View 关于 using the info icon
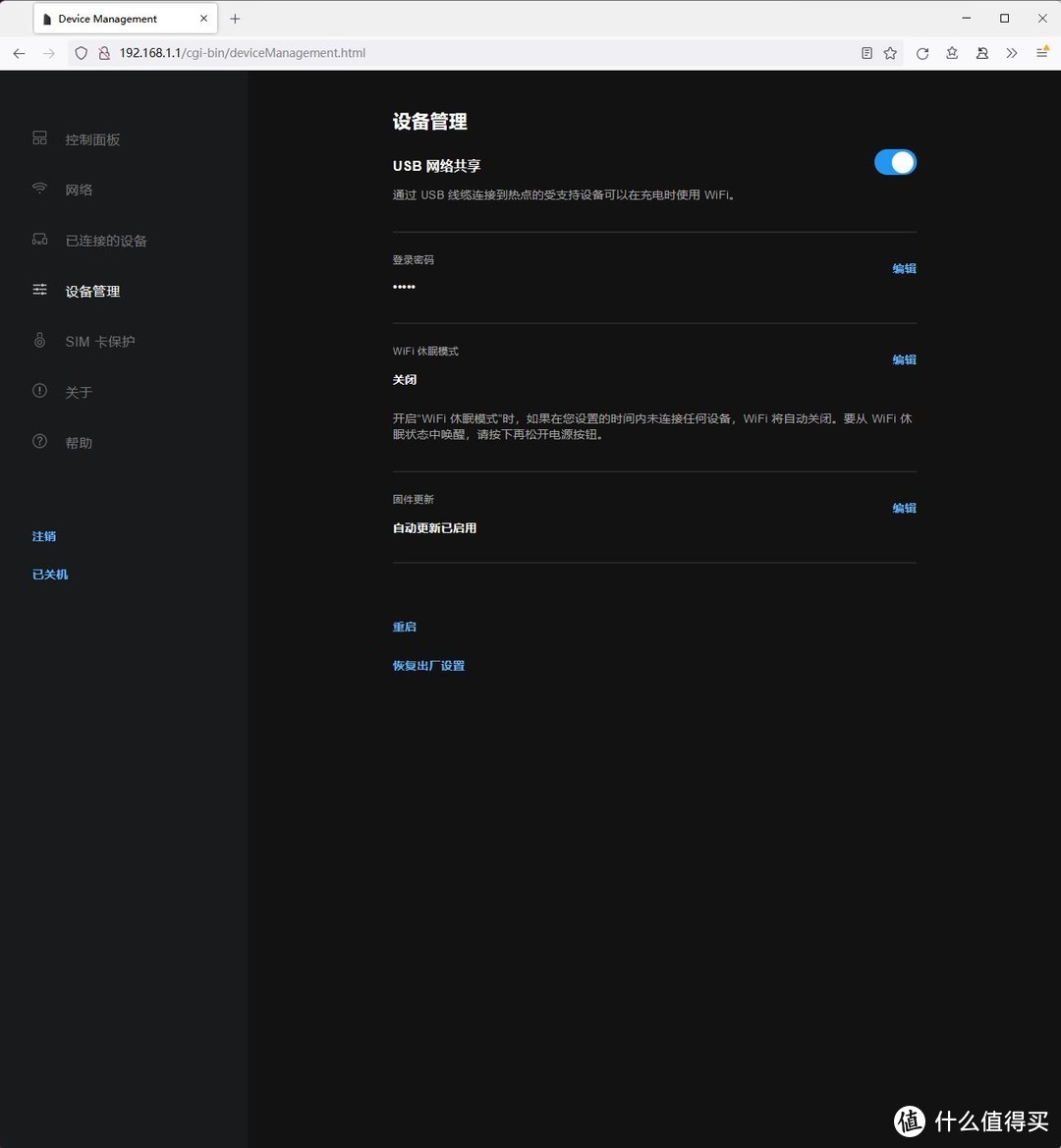Screen dimensions: 1061x1148 [39, 391]
